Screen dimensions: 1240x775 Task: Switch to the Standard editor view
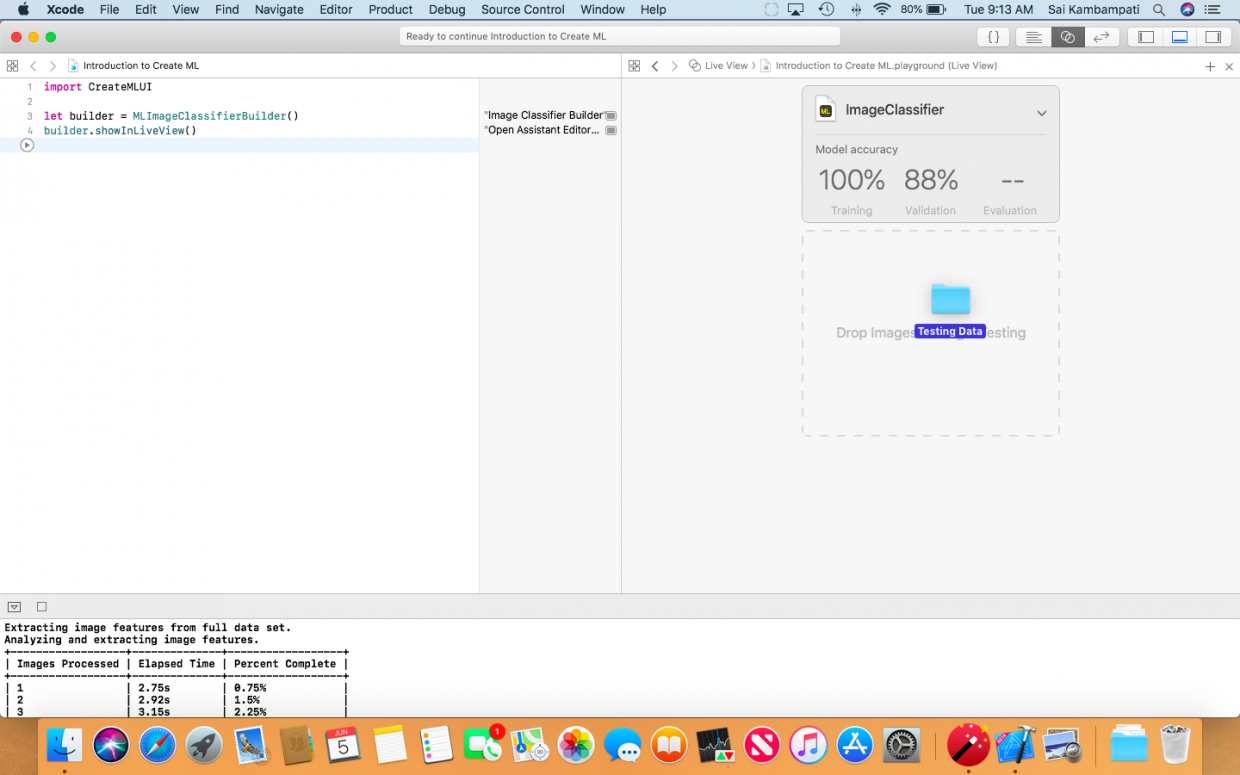(x=1034, y=37)
